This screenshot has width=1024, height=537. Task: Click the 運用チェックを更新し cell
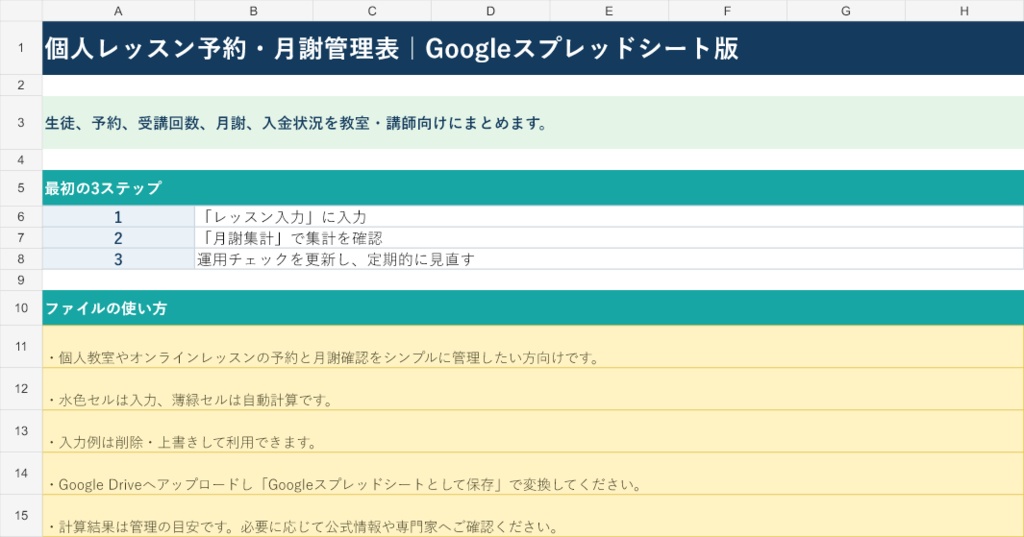coord(609,259)
